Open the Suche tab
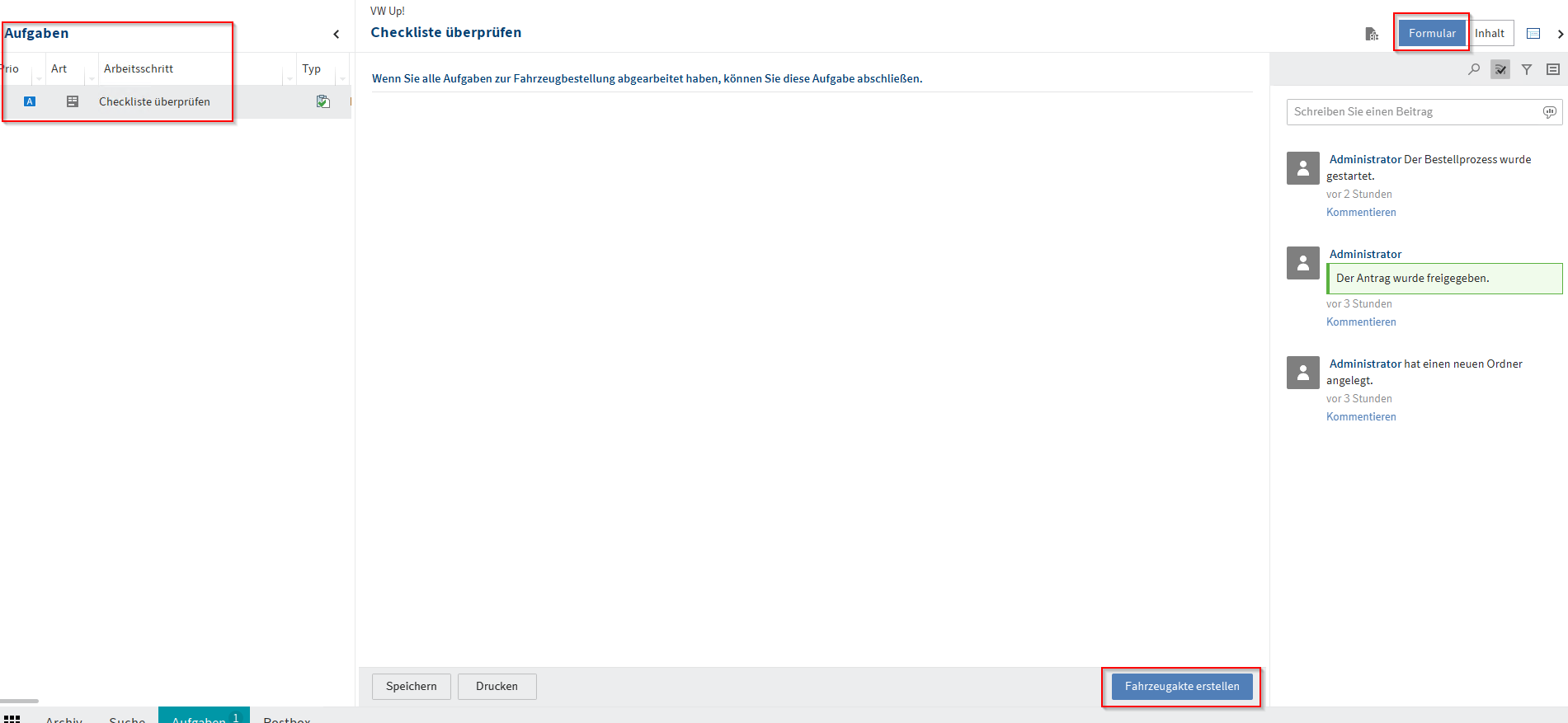Screen dimensions: 1568x723 point(127,719)
